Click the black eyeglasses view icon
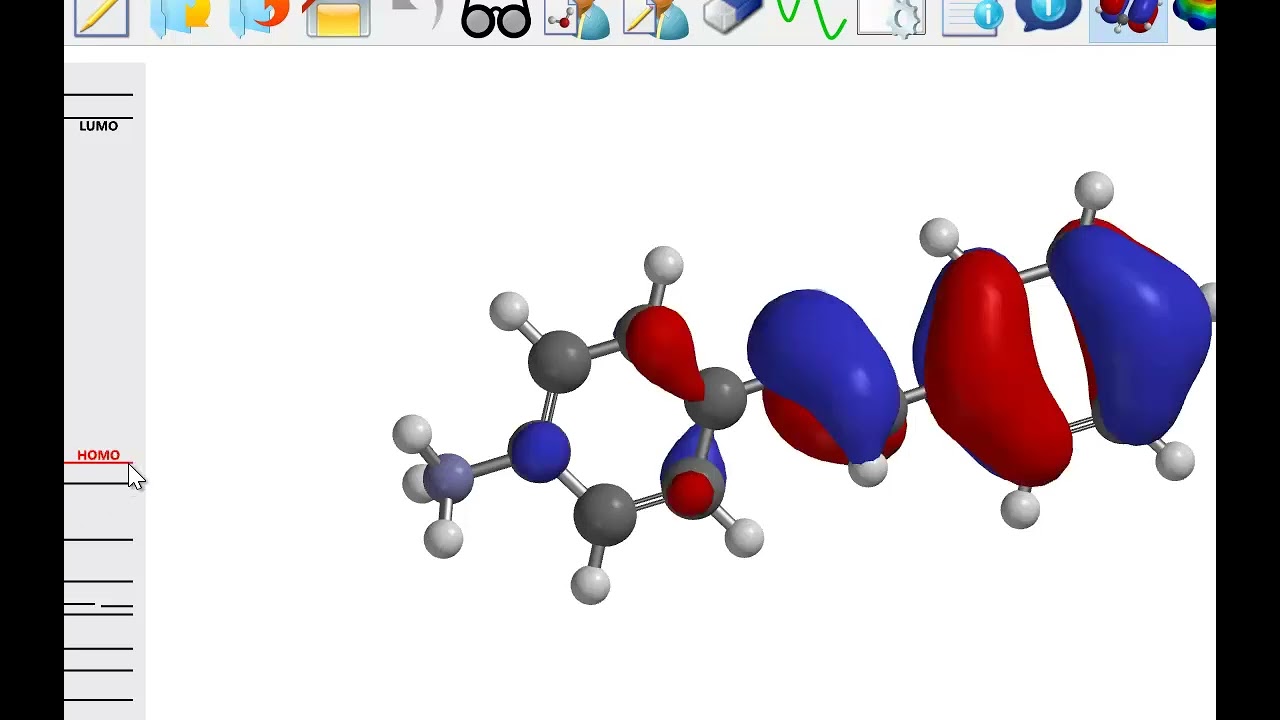The width and height of the screenshot is (1280, 720). [496, 18]
